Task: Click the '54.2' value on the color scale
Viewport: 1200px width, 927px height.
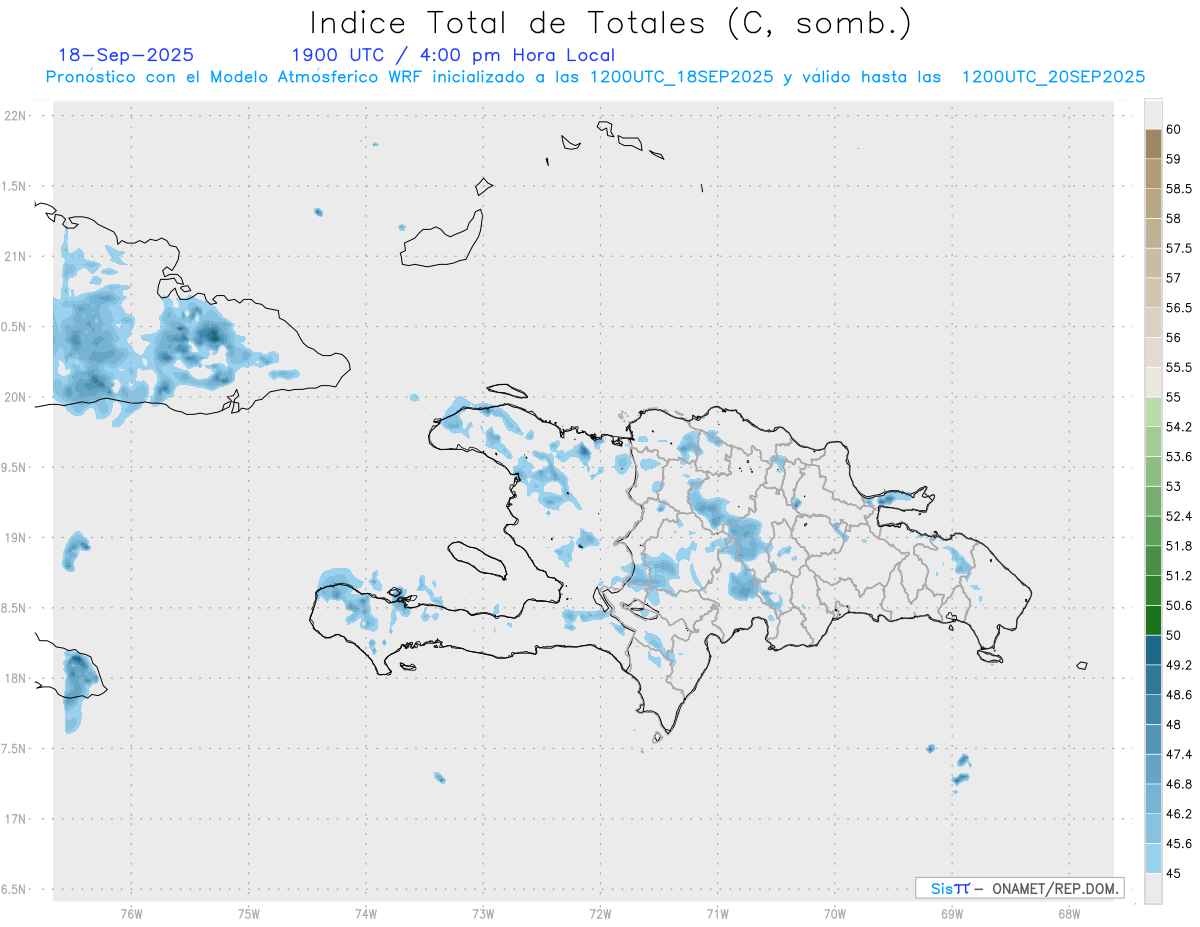Action: coord(1179,427)
